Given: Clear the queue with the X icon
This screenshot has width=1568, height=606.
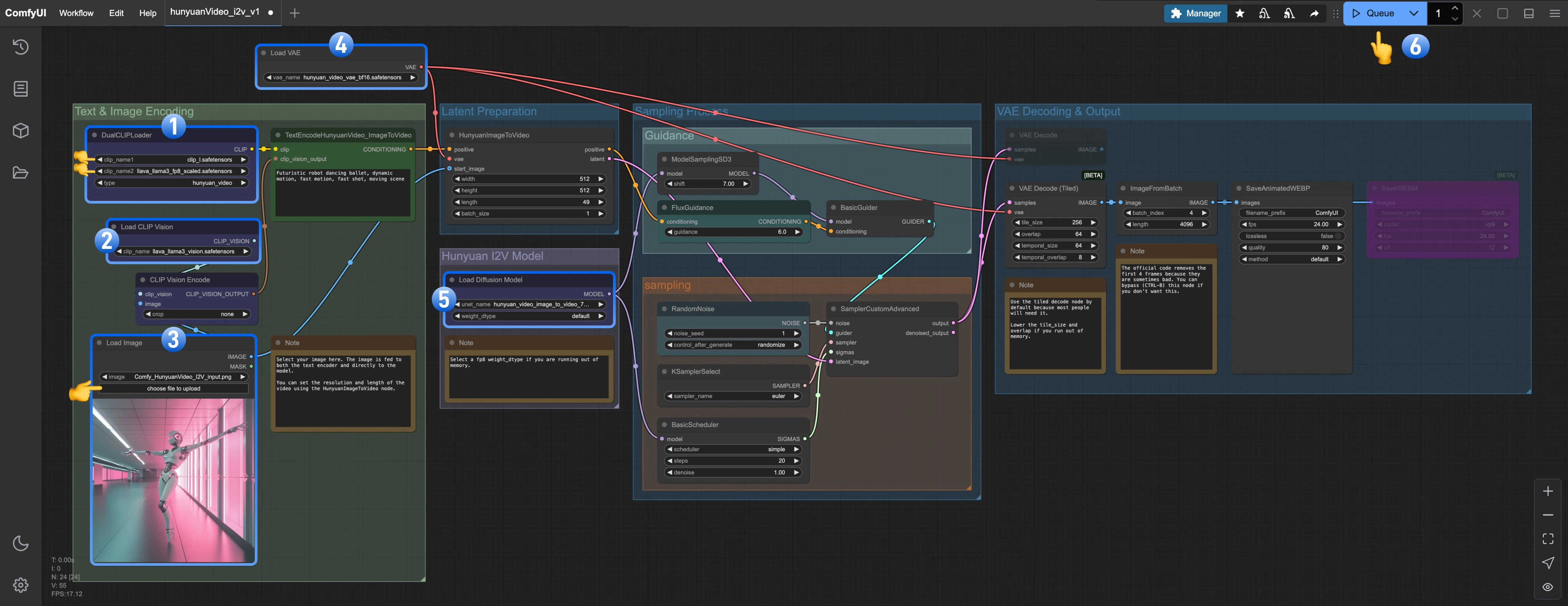Looking at the screenshot, I should coord(1476,13).
